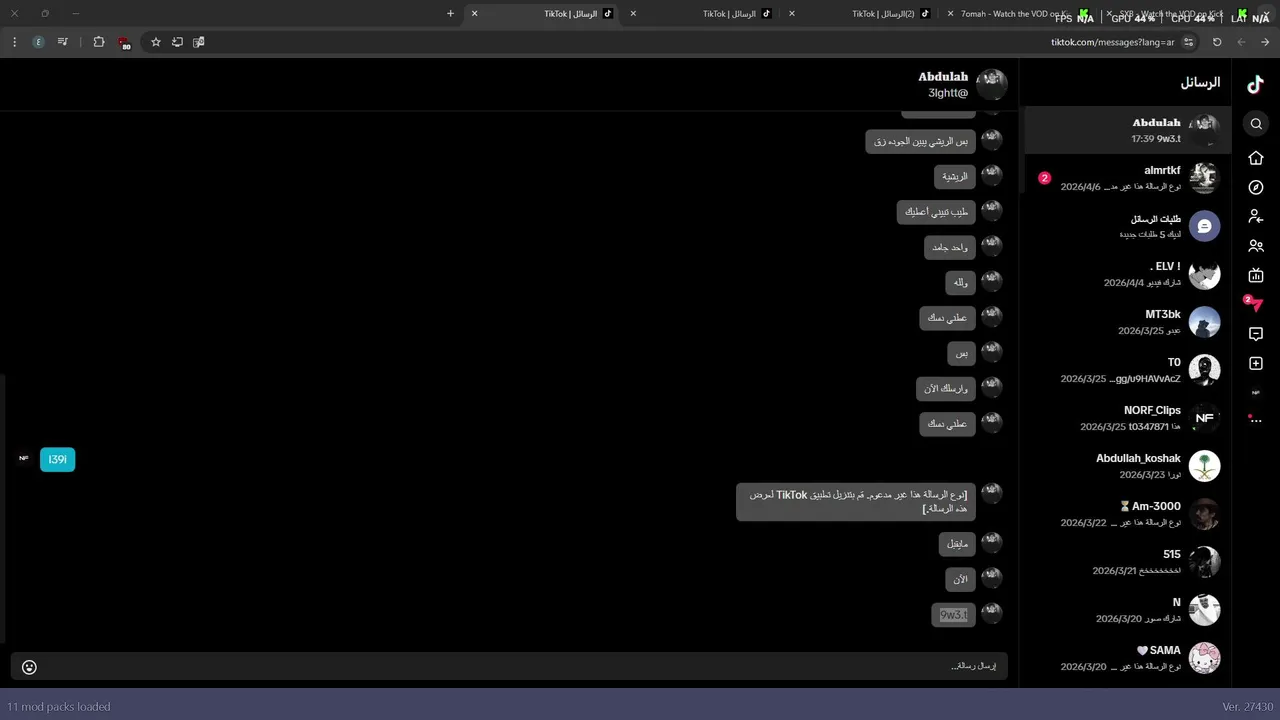Click the message والله
This screenshot has height=720, width=1280.
pyautogui.click(x=960, y=283)
